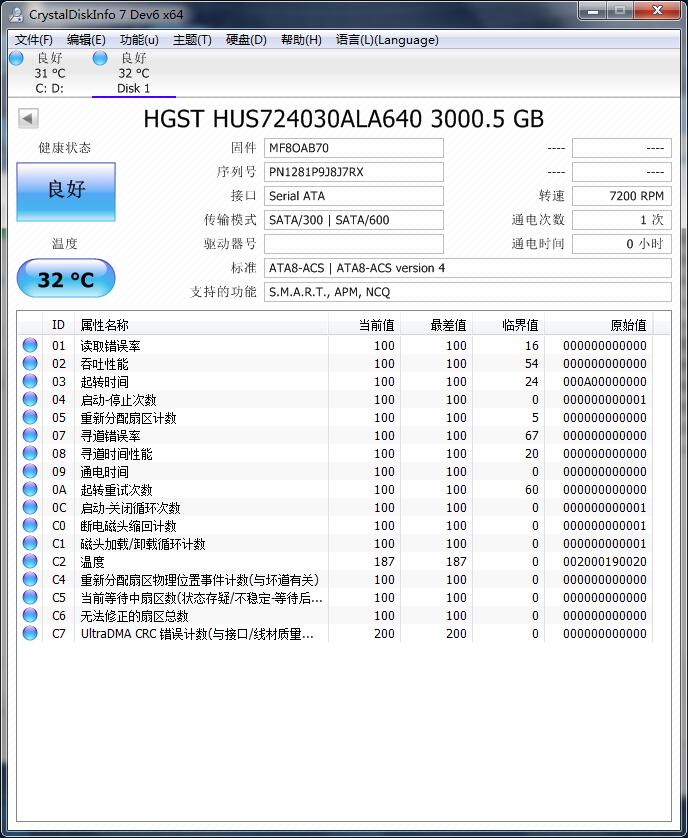688x838 pixels.
Task: Switch to the C: D: disk label
Action: click(x=50, y=89)
